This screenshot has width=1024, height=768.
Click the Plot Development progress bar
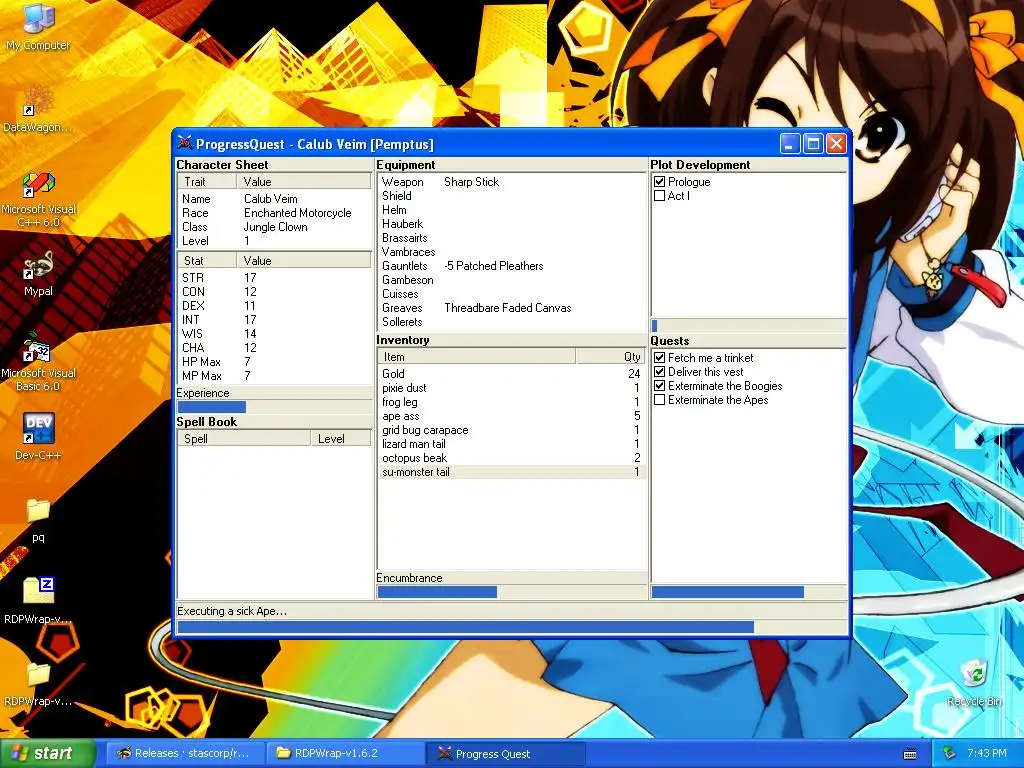[x=748, y=326]
